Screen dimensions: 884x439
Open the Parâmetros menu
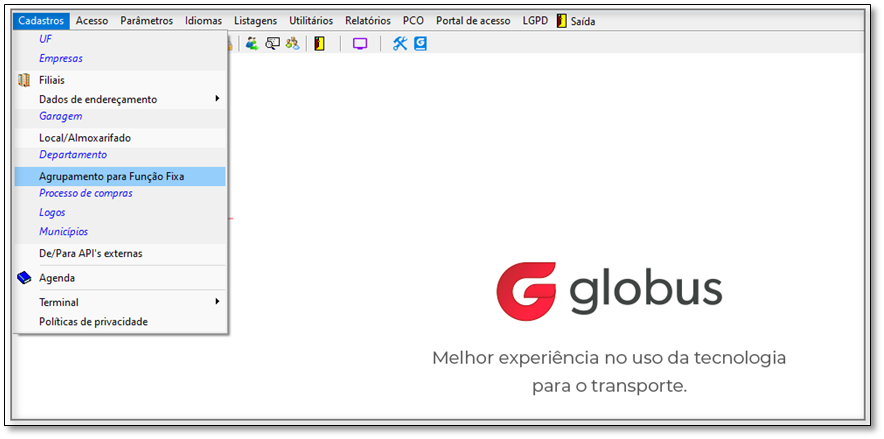point(147,21)
